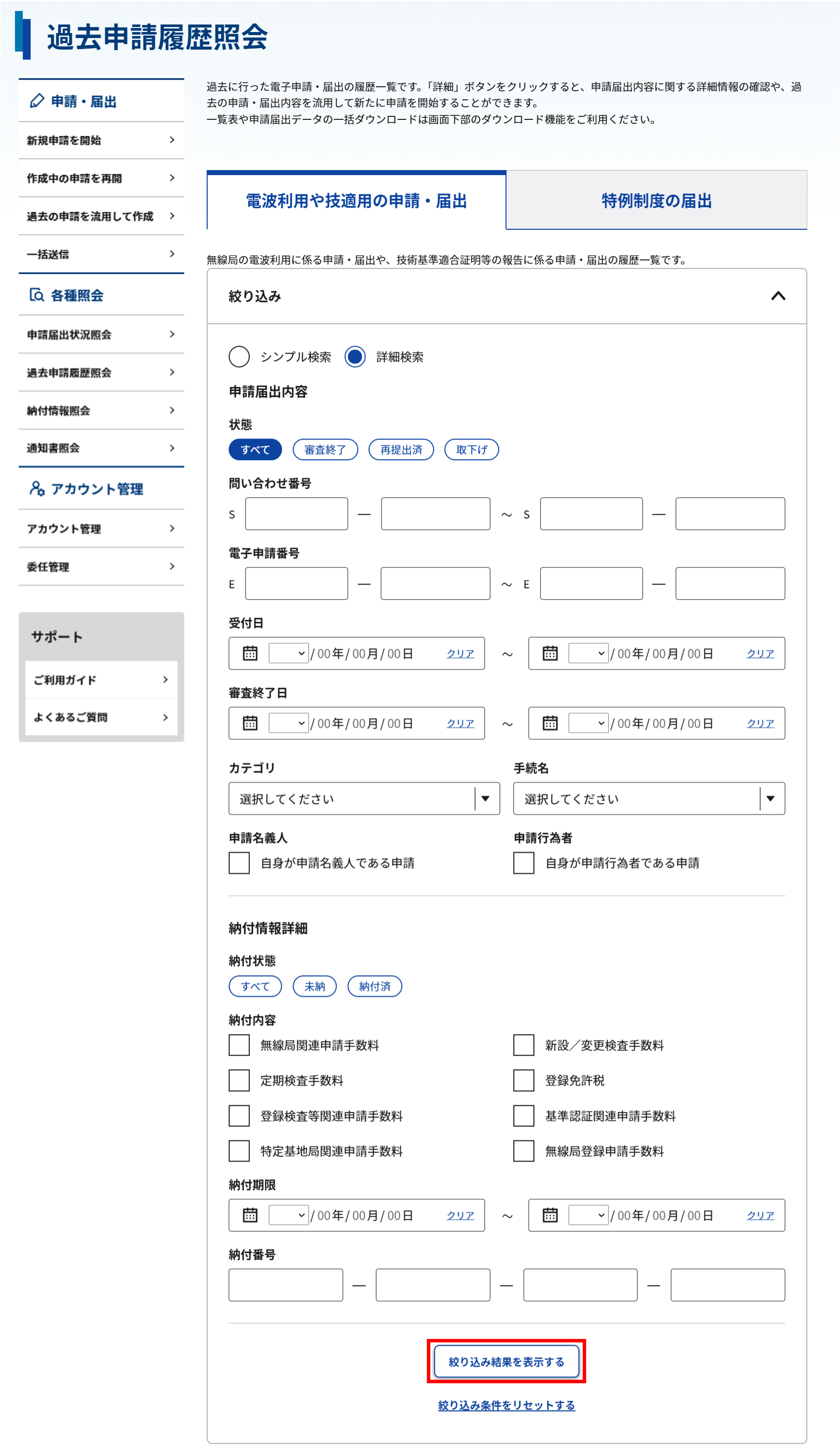Screen dimensions: 840x1455
Task: Select the 審査終了 status filter
Action: tap(325, 450)
